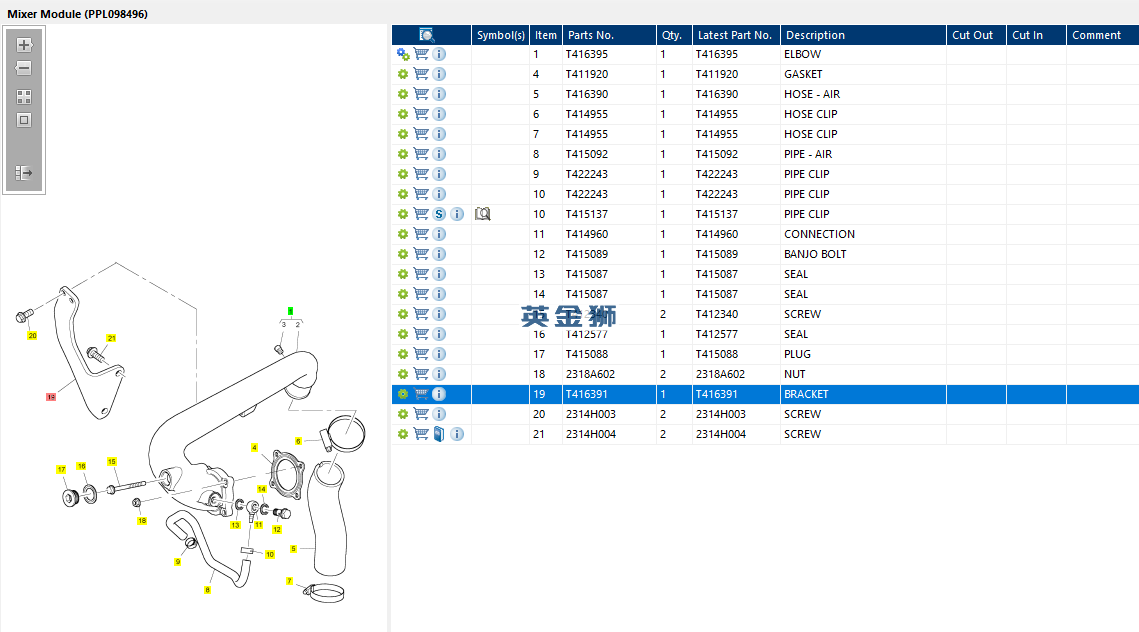This screenshot has height=632, width=1139.
Task: Select callout 21 in diagram
Action: coord(111,338)
